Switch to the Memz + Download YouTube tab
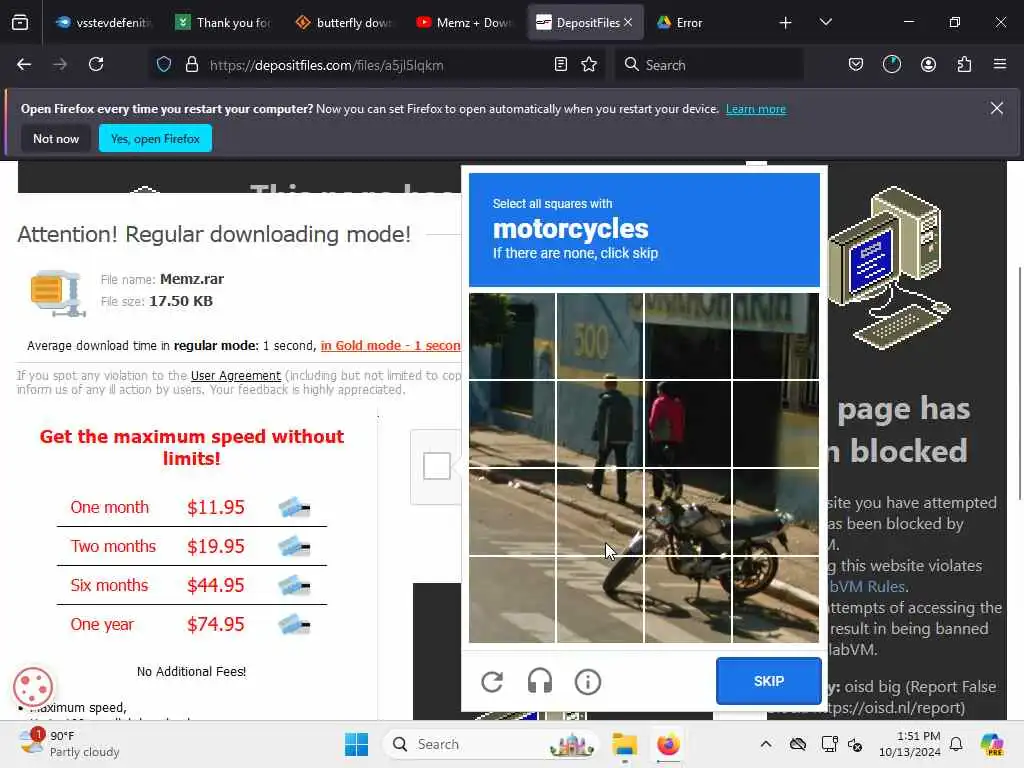1024x768 pixels. coord(464,23)
